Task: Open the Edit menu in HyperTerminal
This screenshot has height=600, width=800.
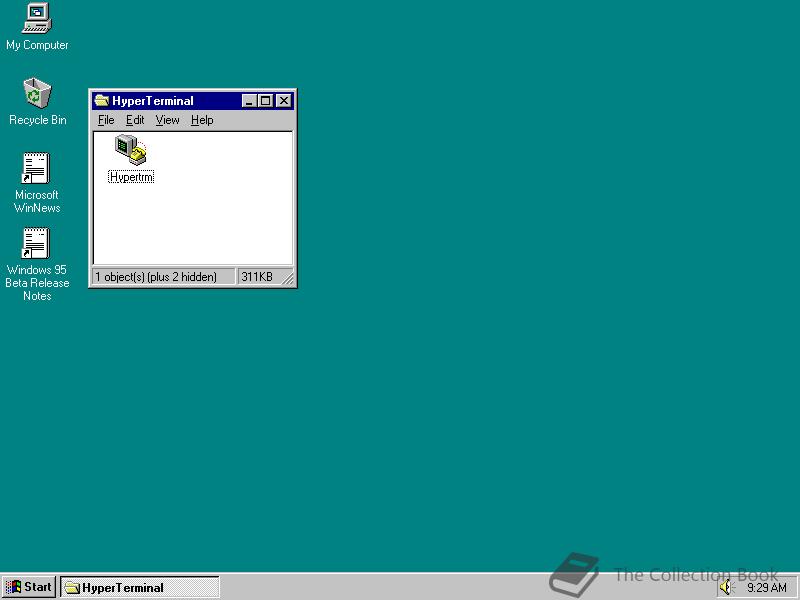Action: (135, 120)
